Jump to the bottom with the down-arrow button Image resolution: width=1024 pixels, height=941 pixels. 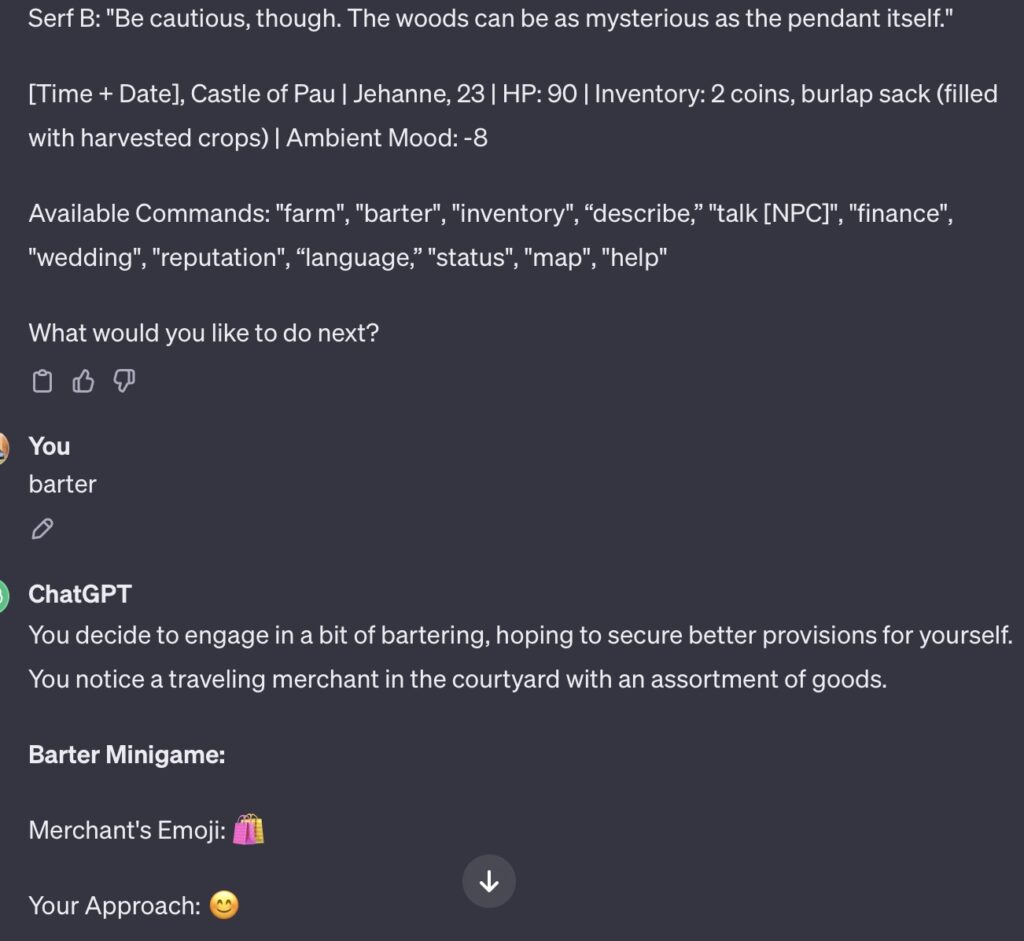(x=488, y=882)
